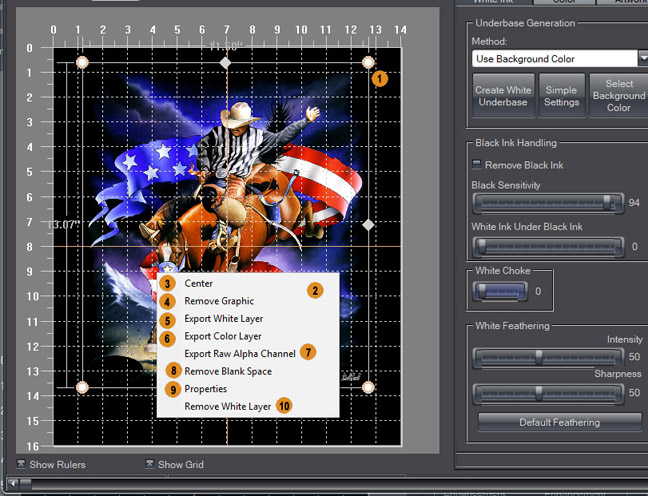Image resolution: width=648 pixels, height=496 pixels.
Task: Click the top-left corner resize handle
Action: (82, 62)
